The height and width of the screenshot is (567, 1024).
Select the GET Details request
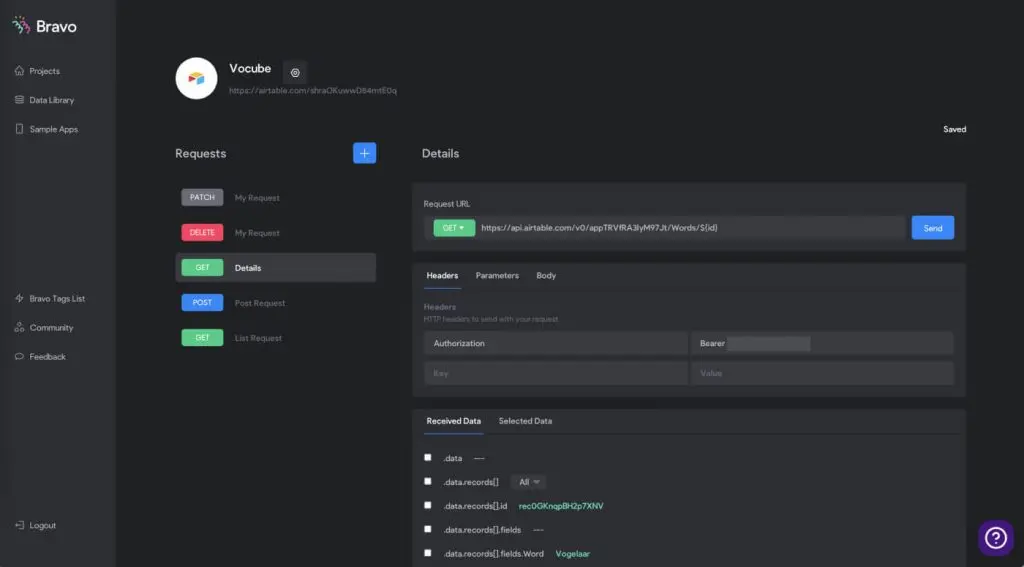coord(276,268)
